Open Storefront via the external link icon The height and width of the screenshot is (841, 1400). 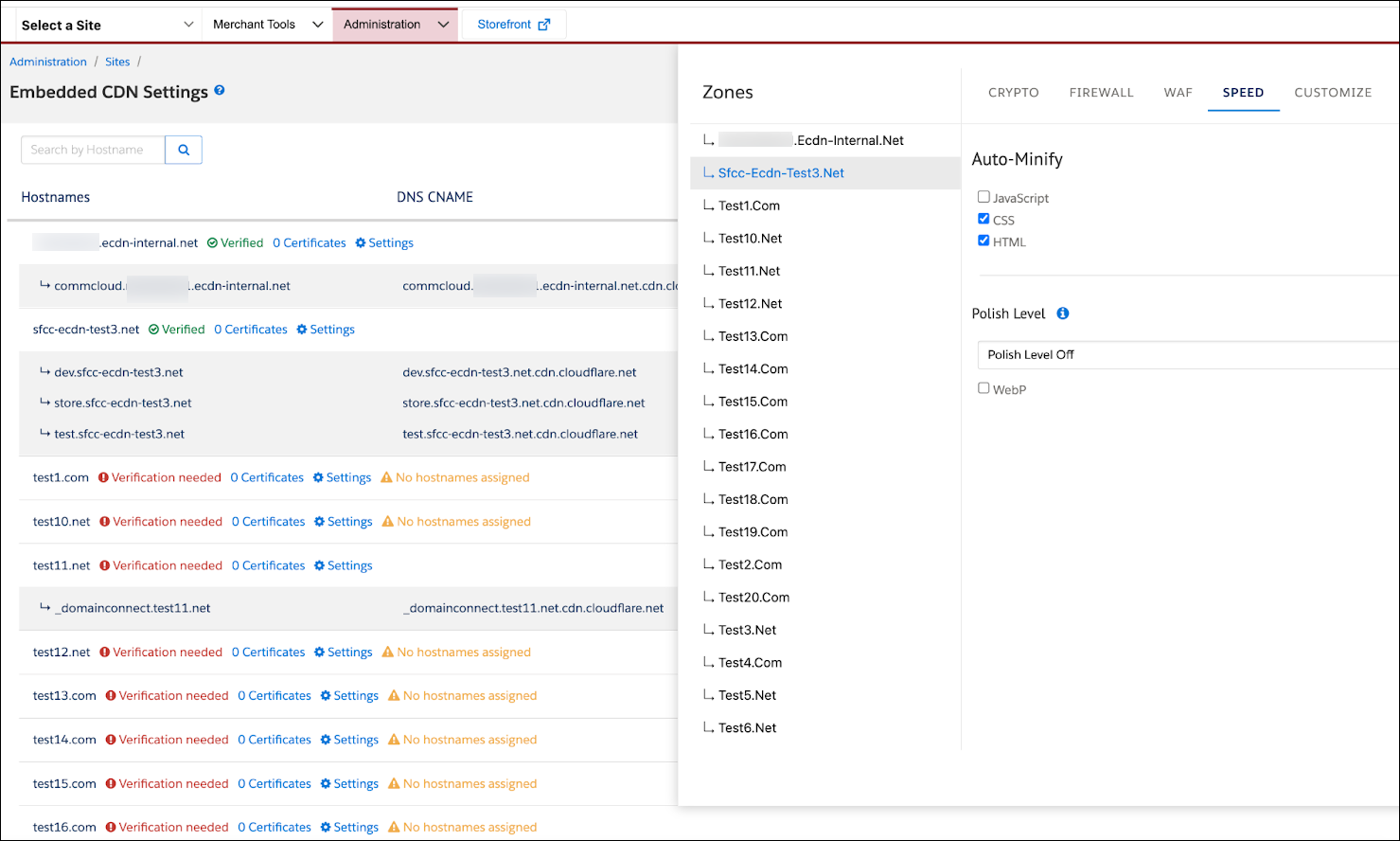[x=543, y=24]
